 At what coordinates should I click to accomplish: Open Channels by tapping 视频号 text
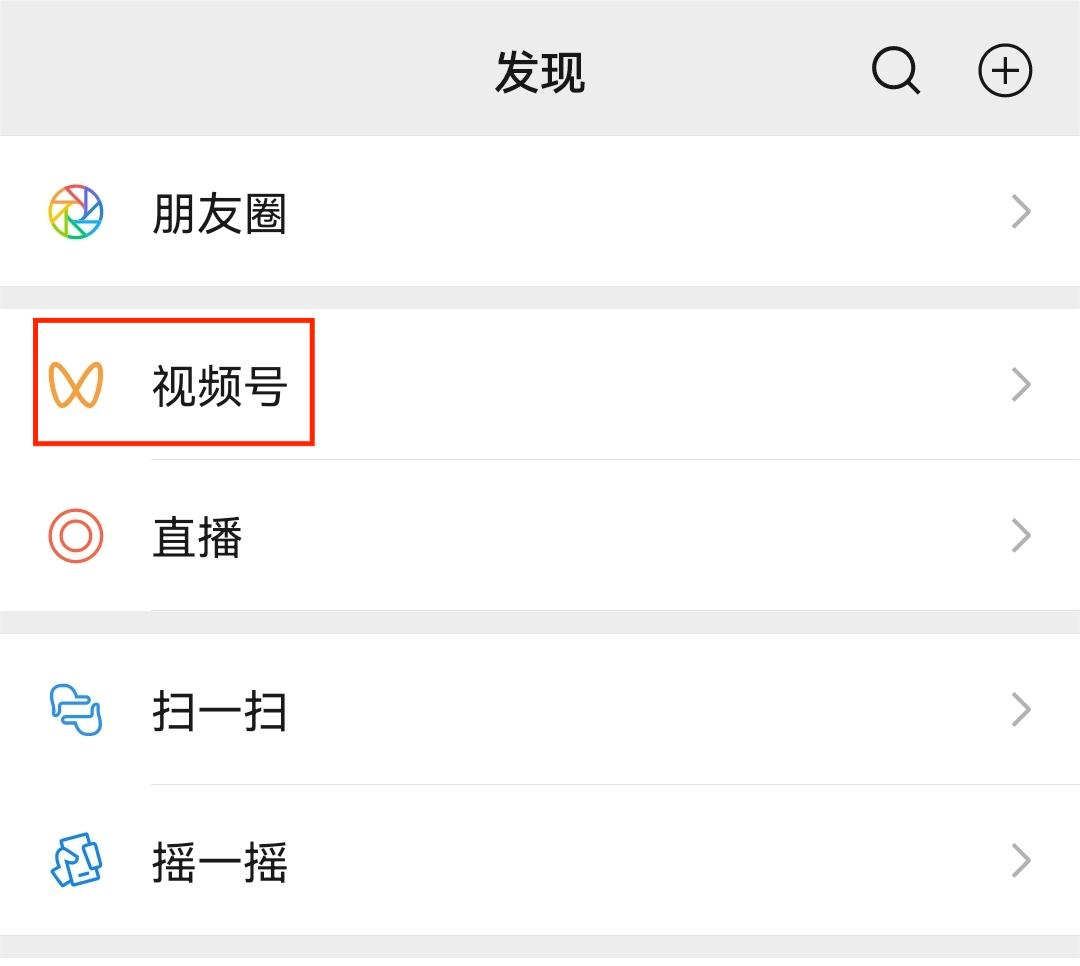tap(222, 383)
